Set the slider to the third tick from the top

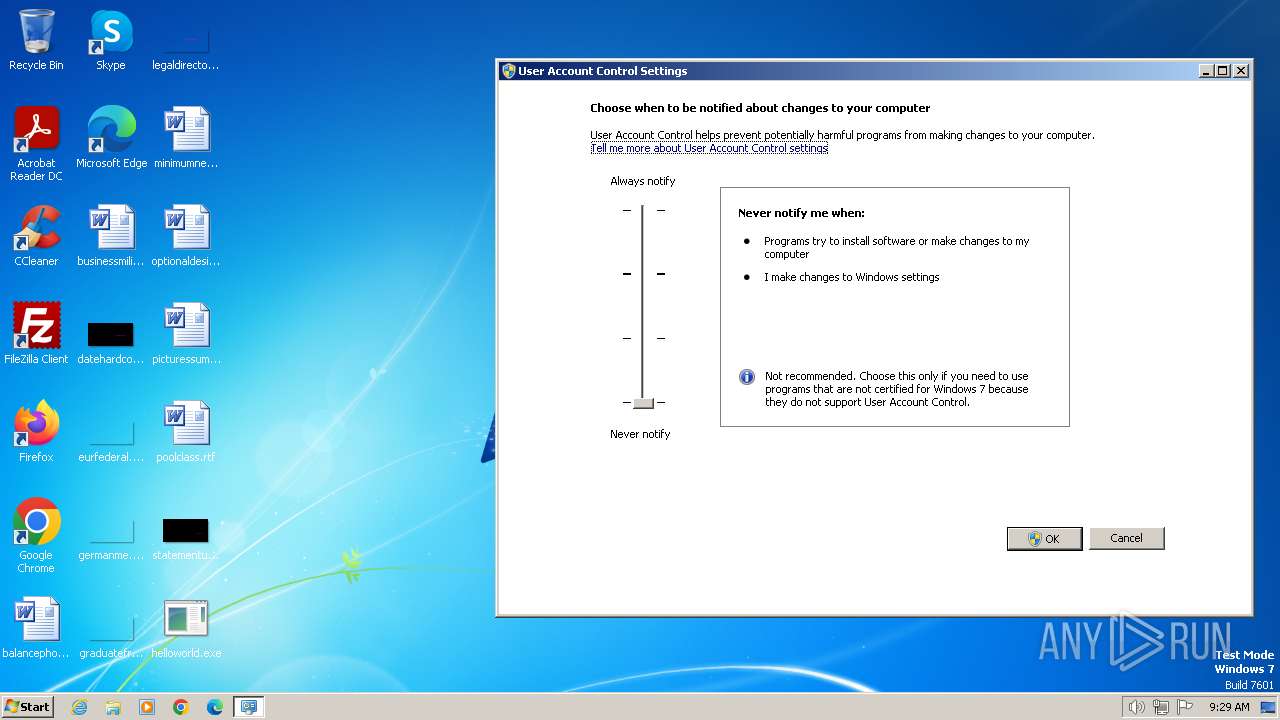(643, 338)
